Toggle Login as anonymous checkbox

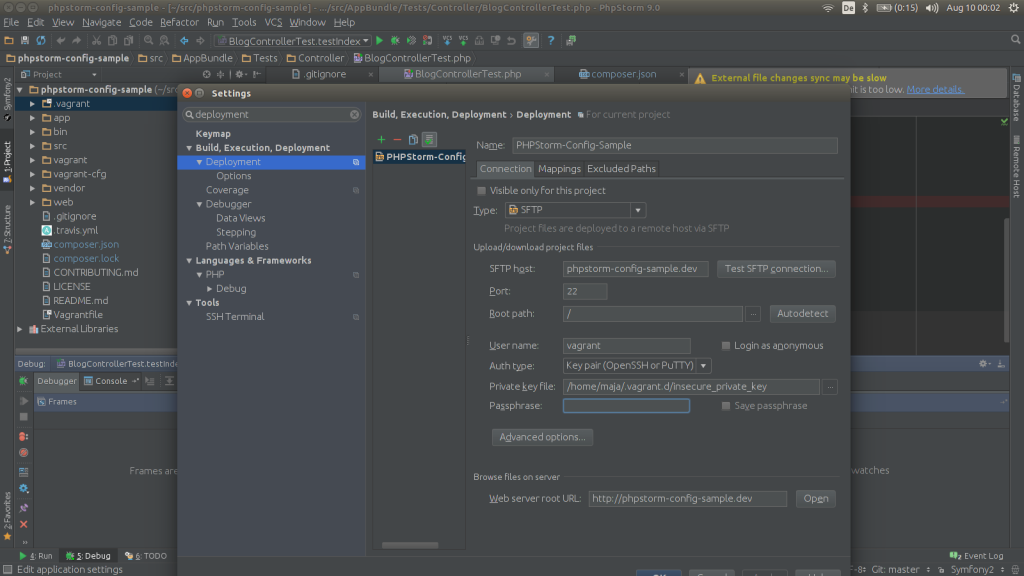[x=726, y=345]
